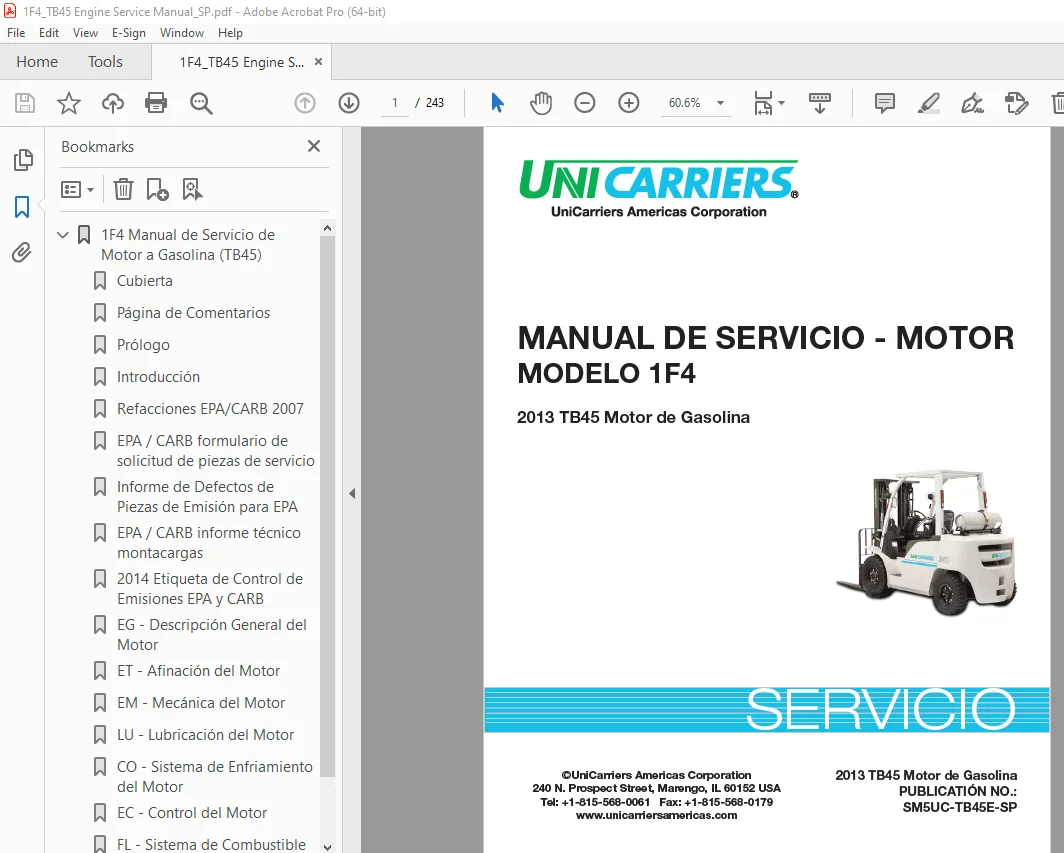Close the 1F4_TB45 Engine document tab
1064x853 pixels.
coord(318,62)
